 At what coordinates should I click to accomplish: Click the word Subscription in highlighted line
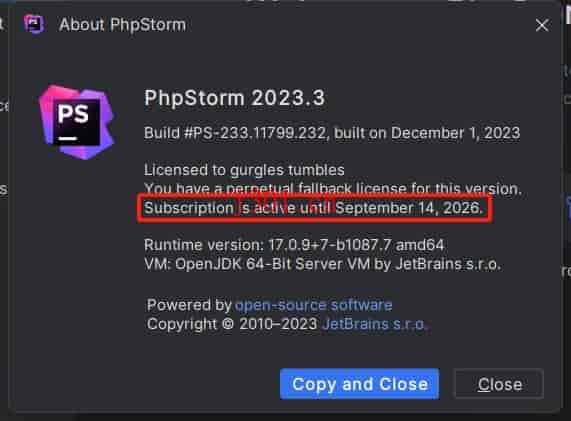click(189, 208)
